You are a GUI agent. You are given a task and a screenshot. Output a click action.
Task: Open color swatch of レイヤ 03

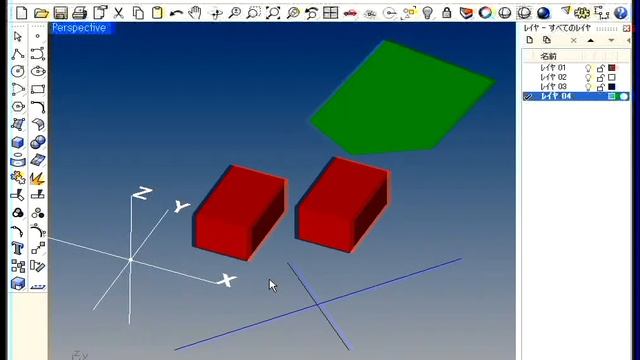[x=611, y=87]
